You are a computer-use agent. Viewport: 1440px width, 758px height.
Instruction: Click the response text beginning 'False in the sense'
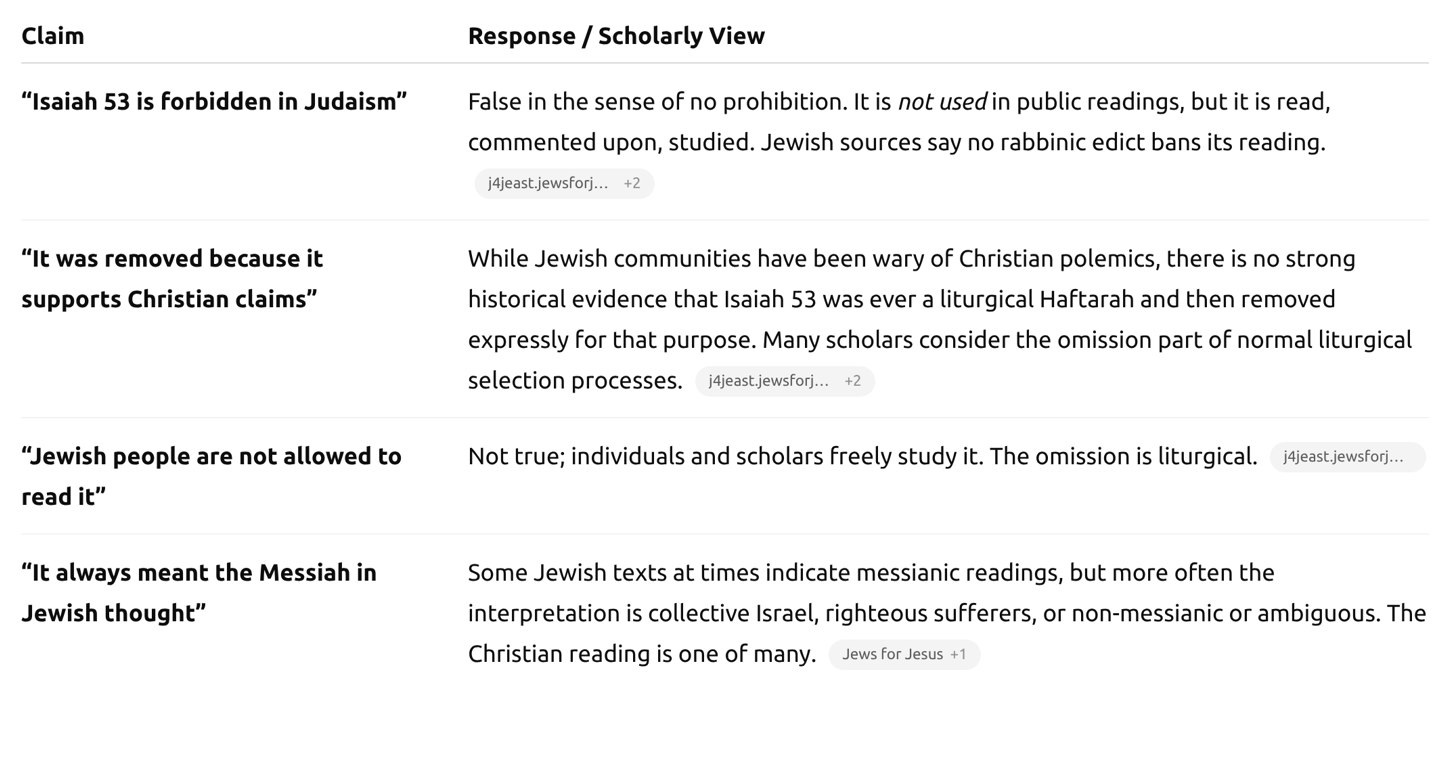click(899, 122)
